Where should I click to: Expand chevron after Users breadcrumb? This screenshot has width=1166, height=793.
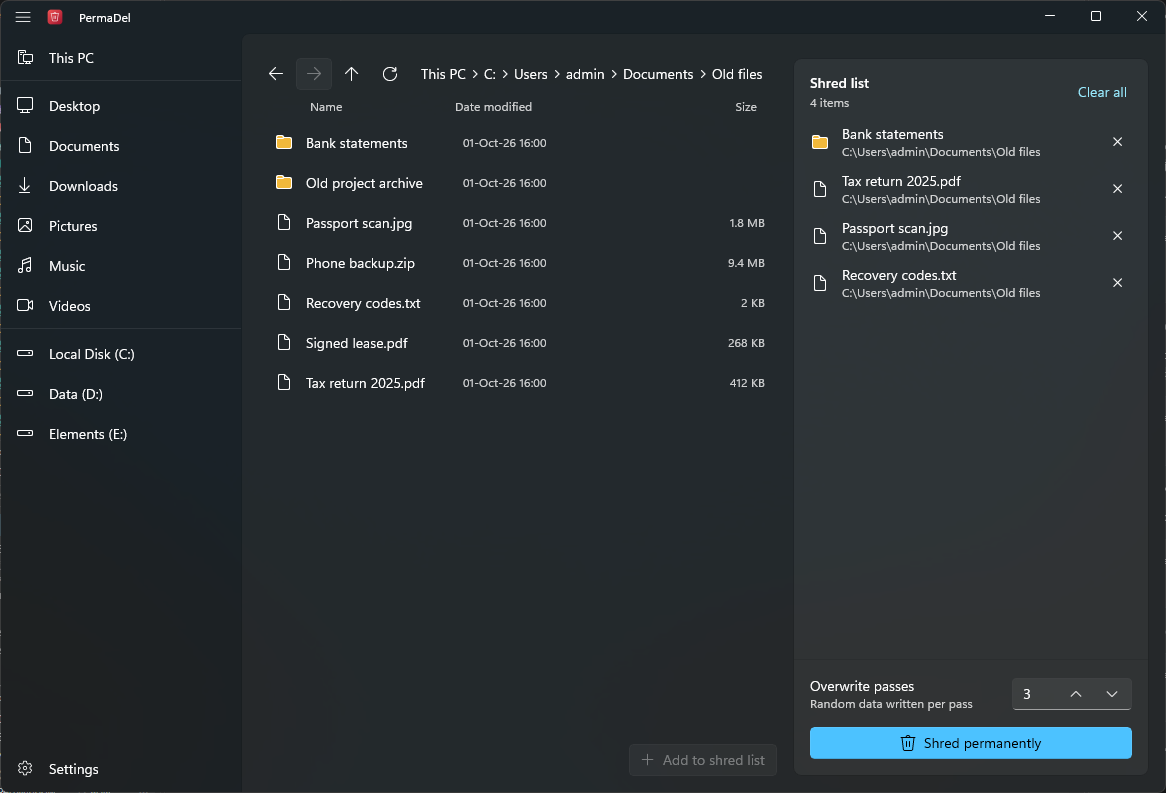point(557,74)
